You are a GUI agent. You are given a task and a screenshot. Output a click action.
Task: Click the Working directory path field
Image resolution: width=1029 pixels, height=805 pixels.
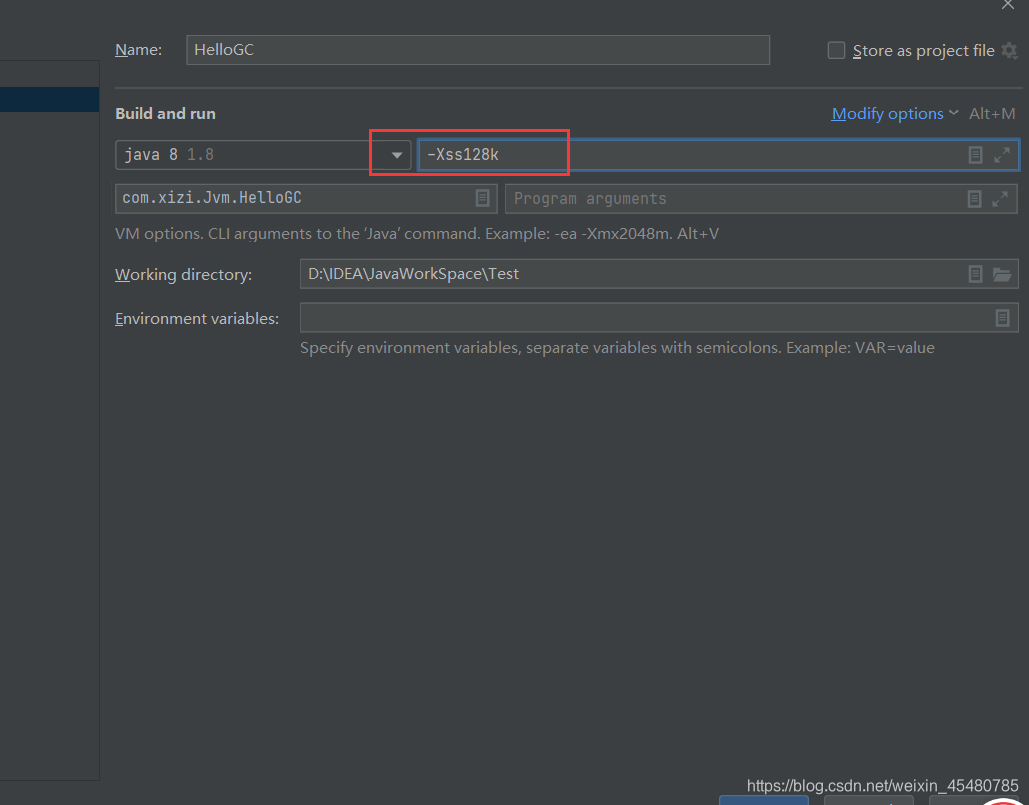pos(659,274)
